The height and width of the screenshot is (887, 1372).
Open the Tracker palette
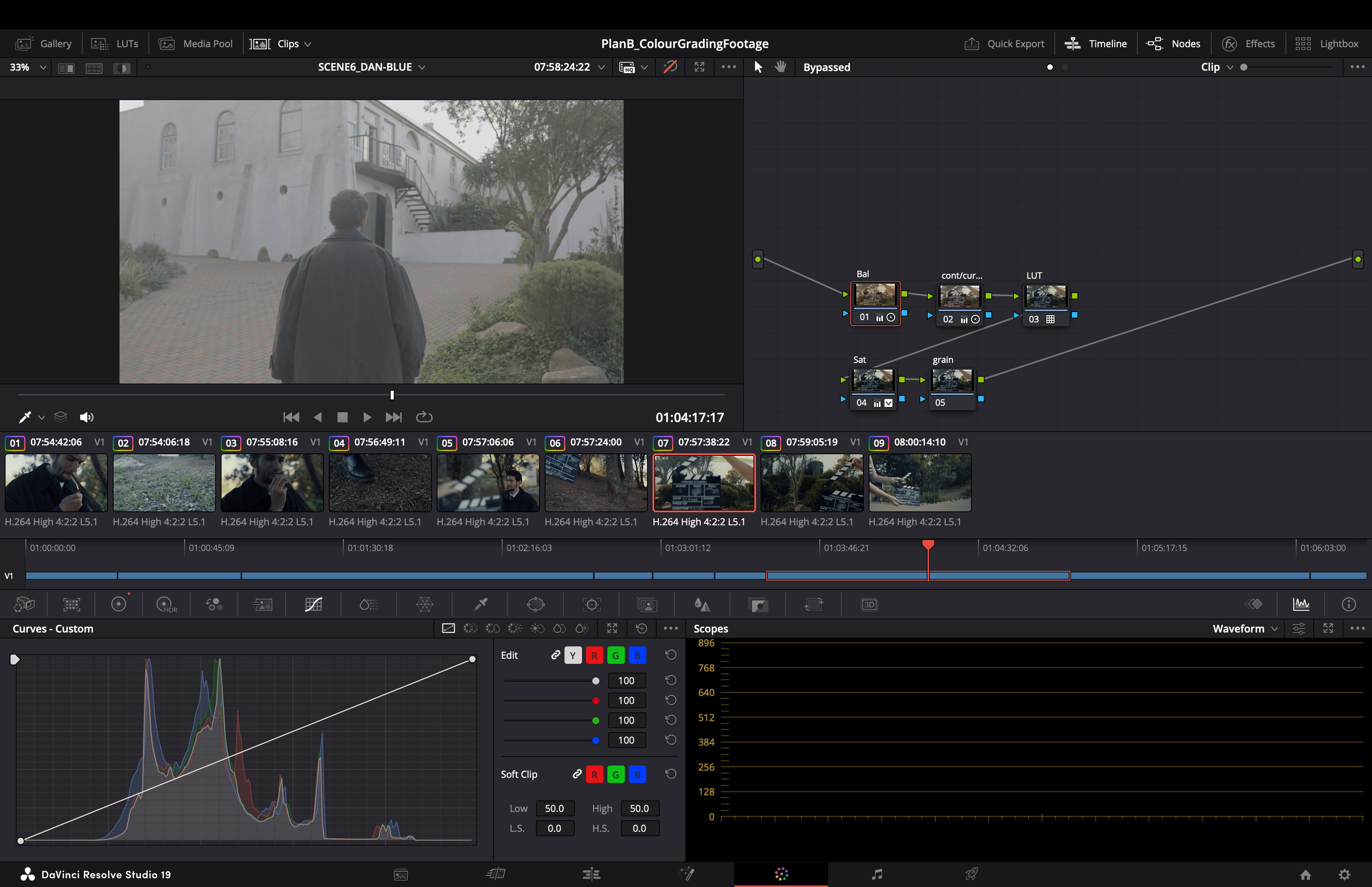coord(591,604)
